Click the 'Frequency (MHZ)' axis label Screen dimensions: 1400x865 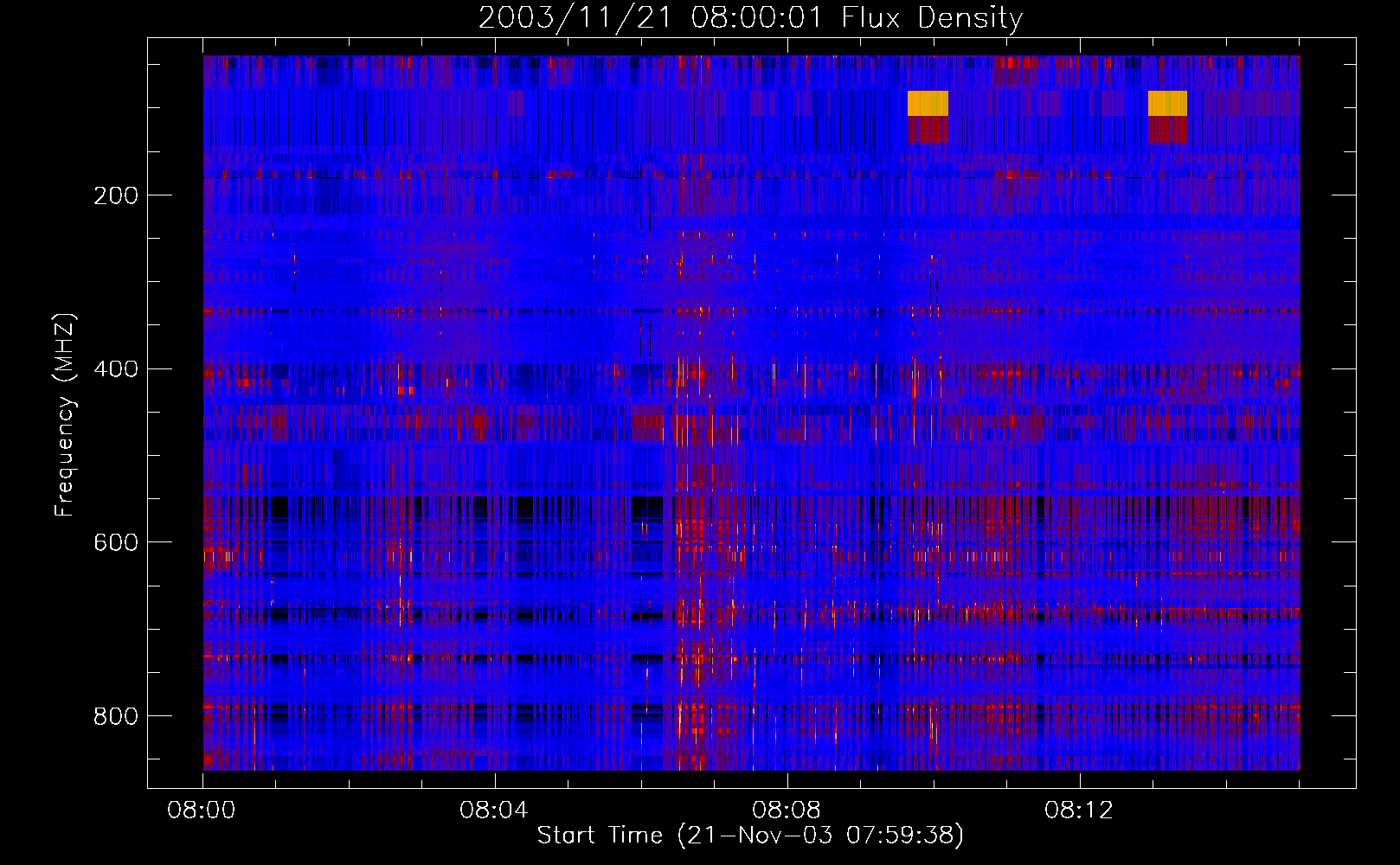click(64, 415)
